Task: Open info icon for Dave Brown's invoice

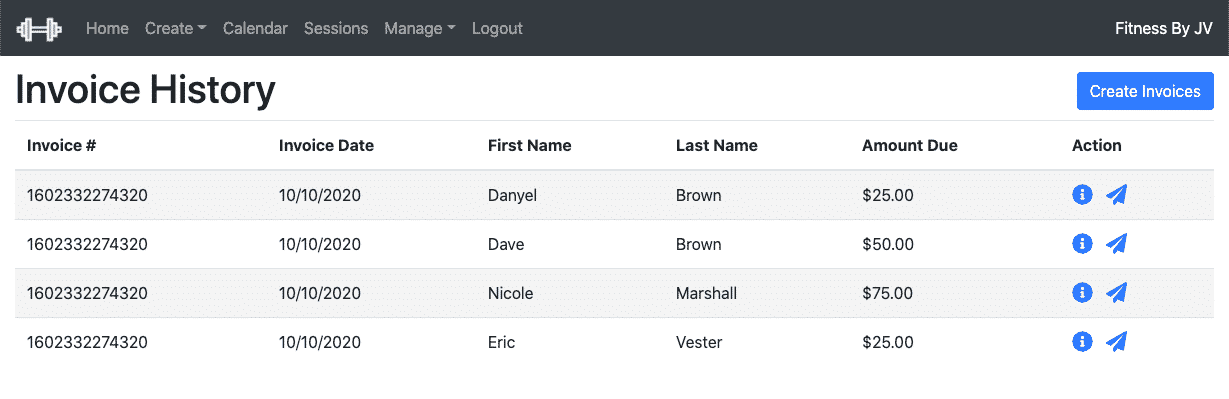Action: point(1081,244)
